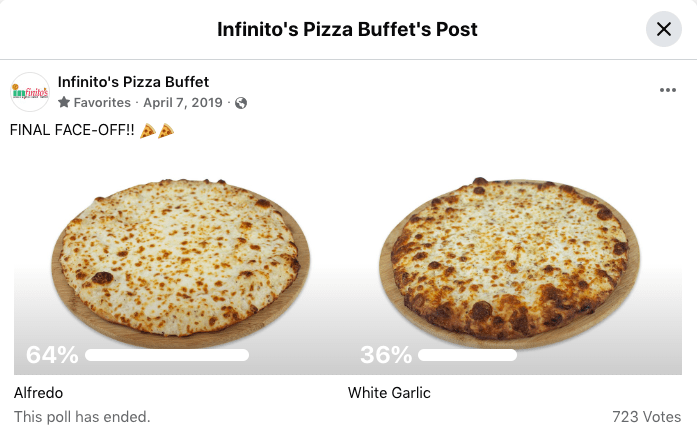Open the Infinito's Pizza Buffet page name link
Screen dimensions: 697x442
point(133,82)
